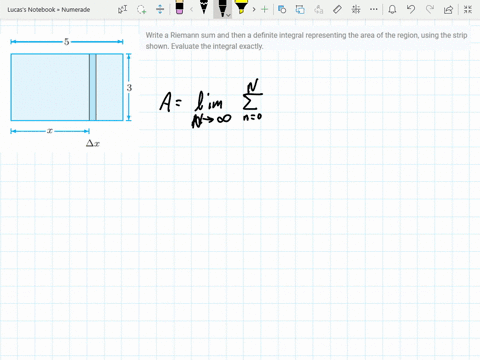480x360 pixels.
Task: Select the text/object selection tool
Action: (x=122, y=9)
